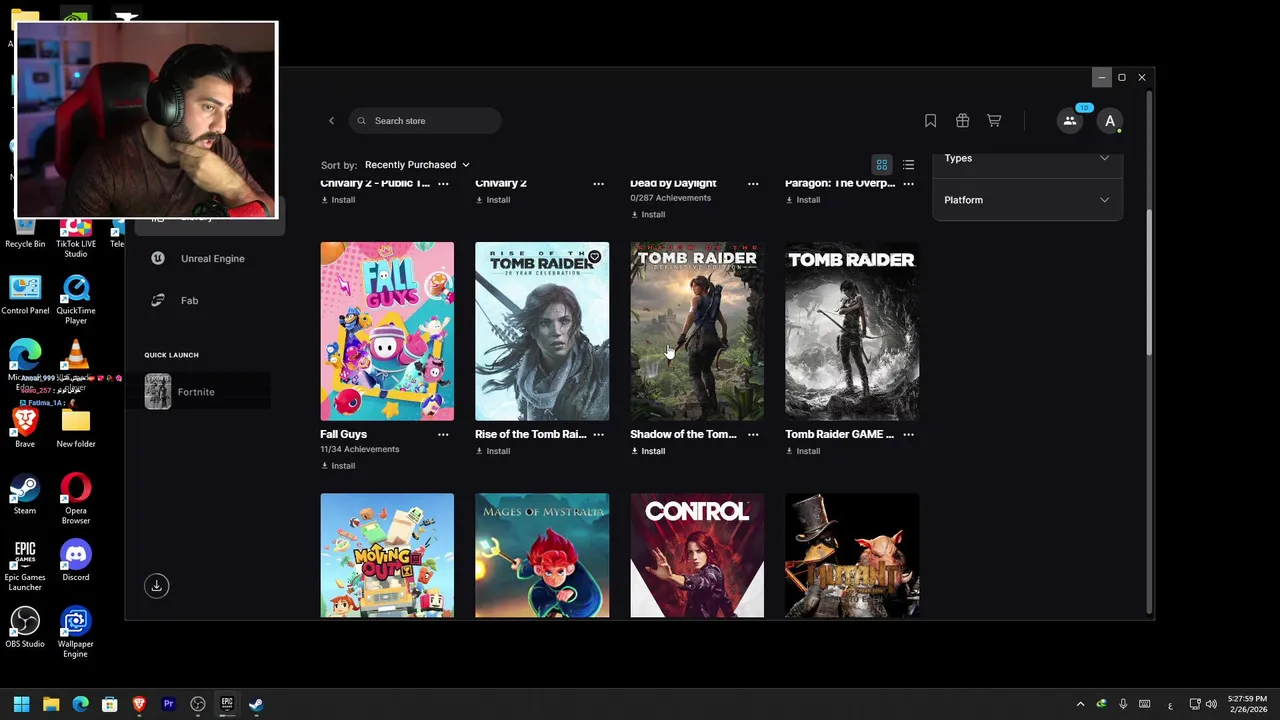
Task: Open Discord desktop shortcut
Action: [x=76, y=561]
